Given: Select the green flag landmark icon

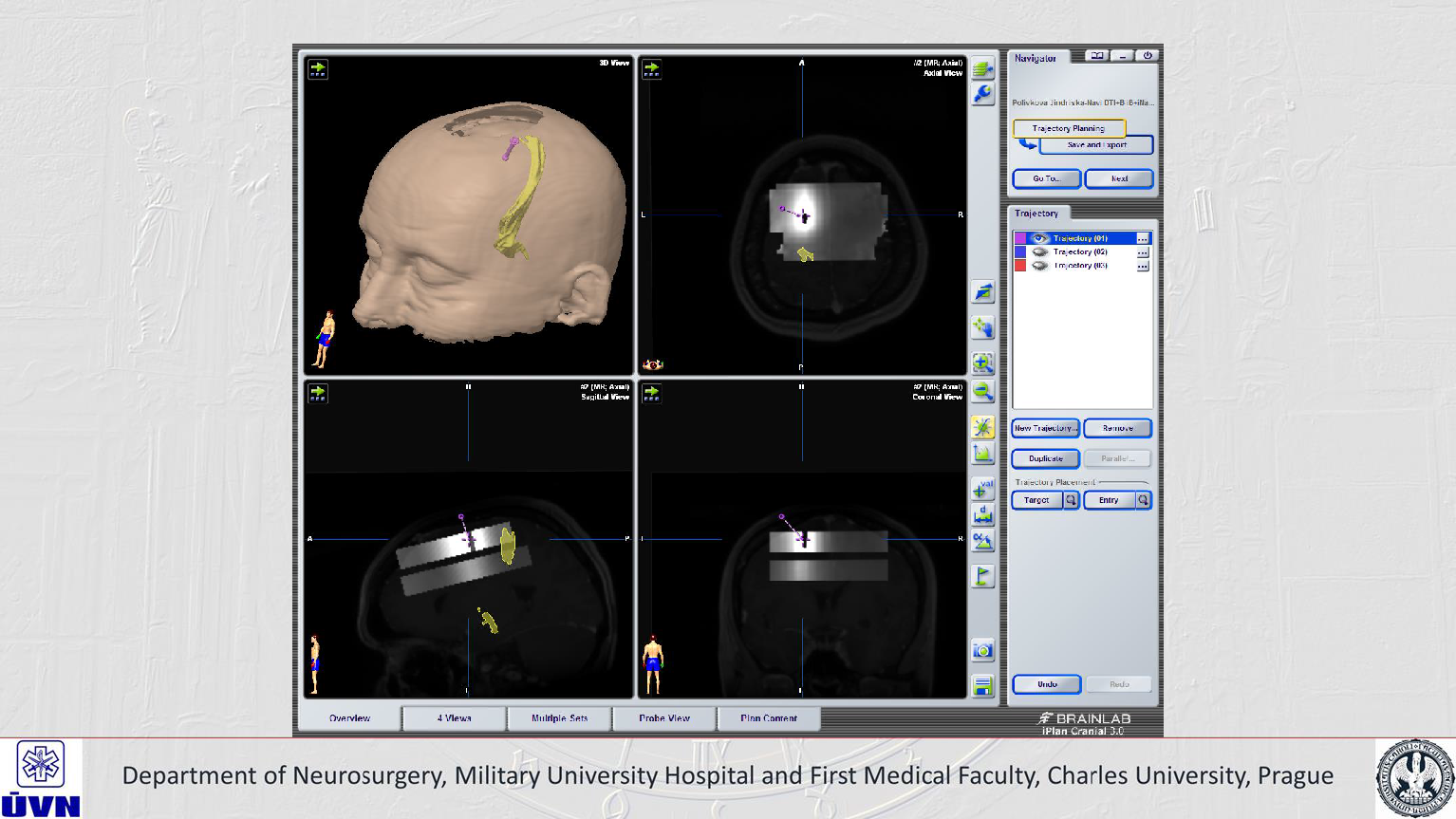Looking at the screenshot, I should point(982,576).
